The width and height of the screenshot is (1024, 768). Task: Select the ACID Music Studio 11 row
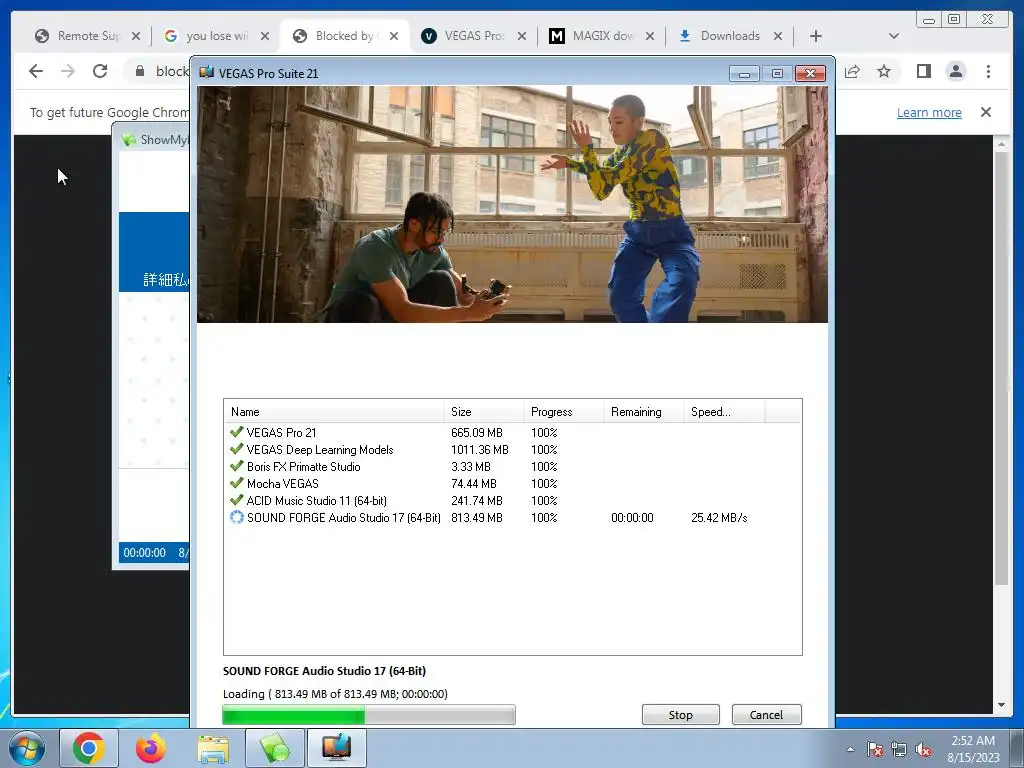[512, 500]
